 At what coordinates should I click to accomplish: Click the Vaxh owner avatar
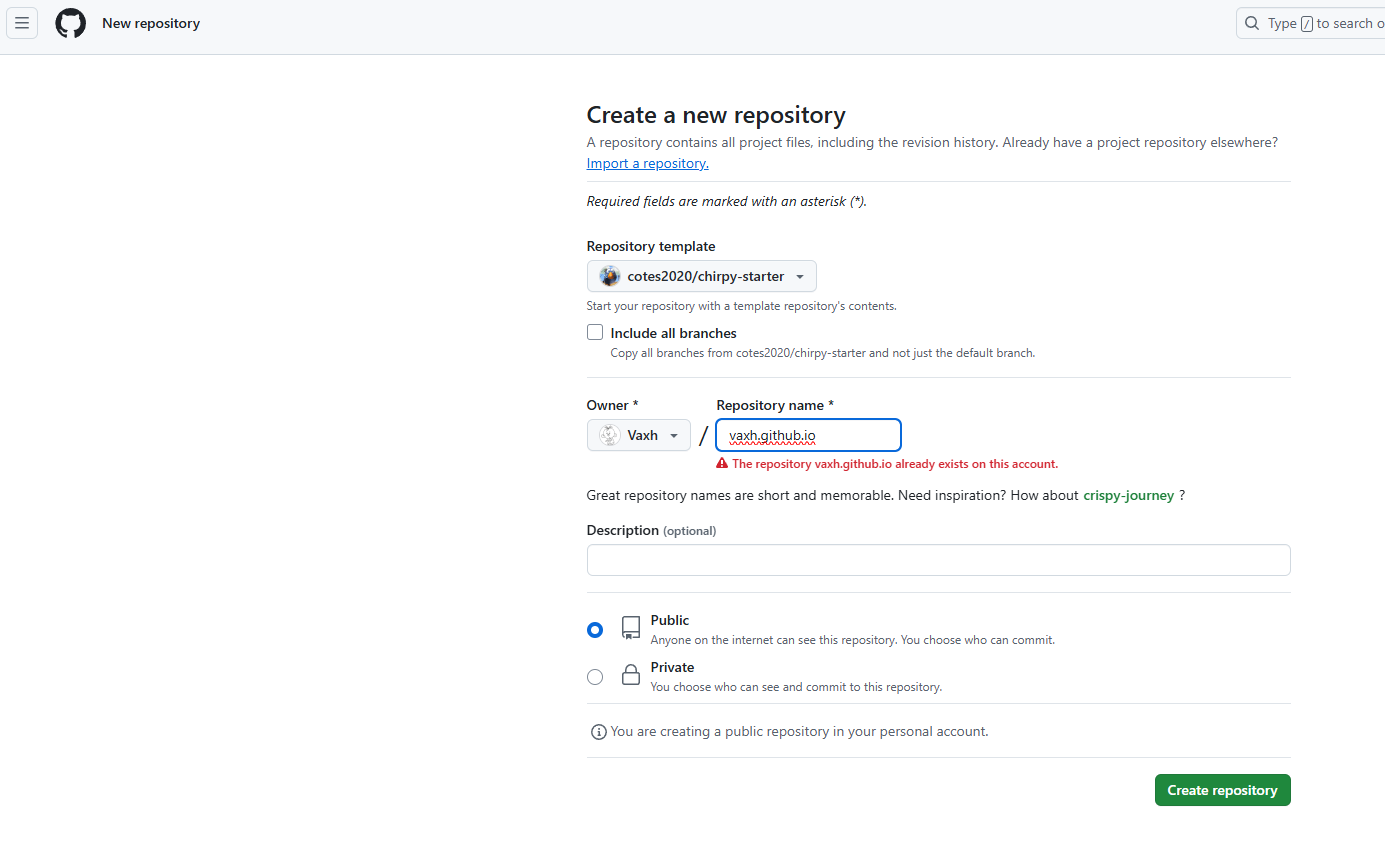click(x=608, y=435)
